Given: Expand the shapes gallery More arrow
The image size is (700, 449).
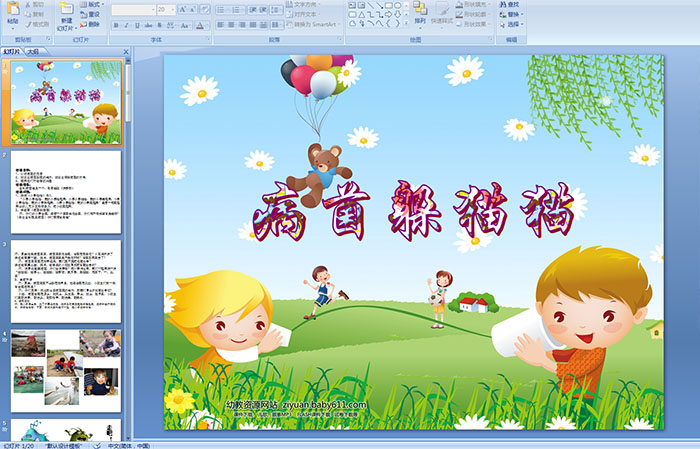Looking at the screenshot, I should point(406,23).
